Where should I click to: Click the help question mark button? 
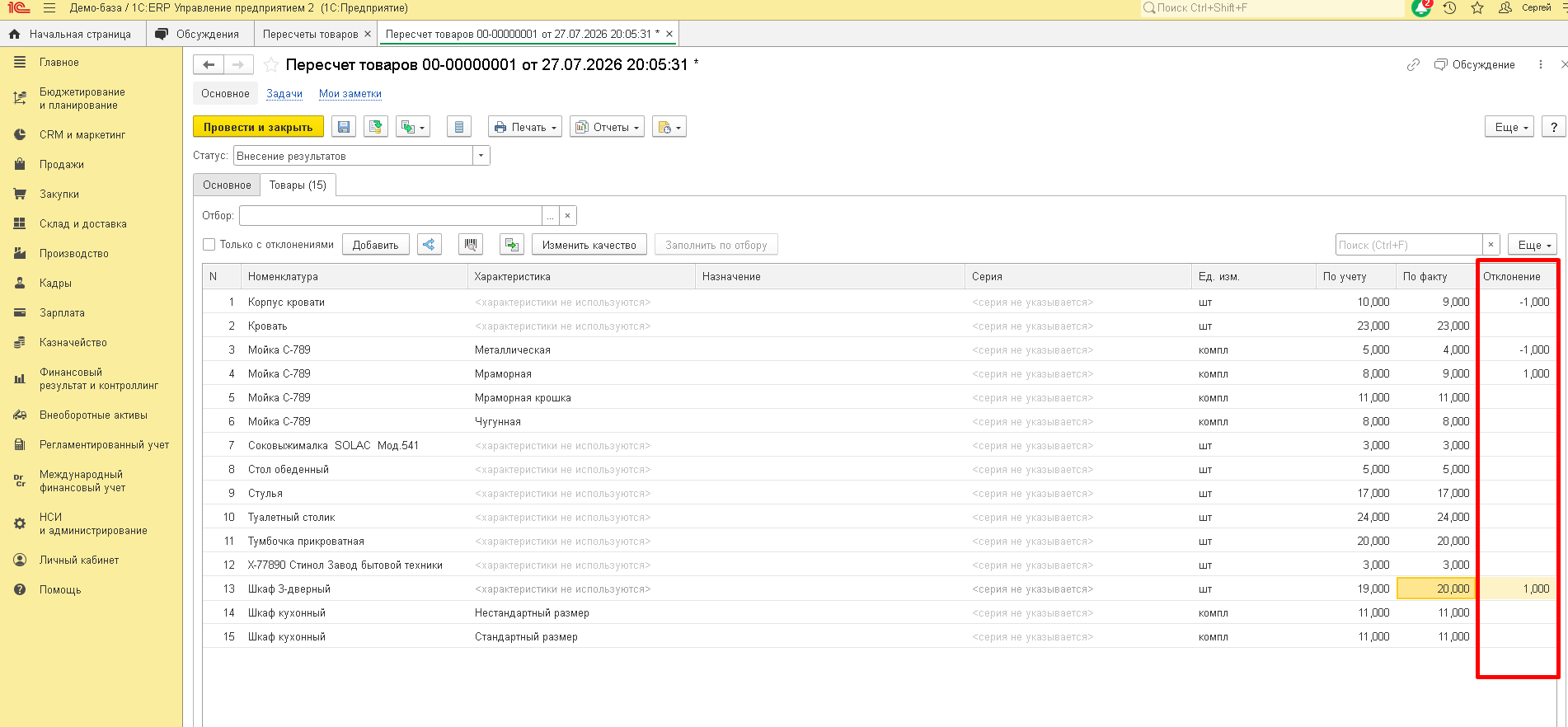pyautogui.click(x=1554, y=127)
